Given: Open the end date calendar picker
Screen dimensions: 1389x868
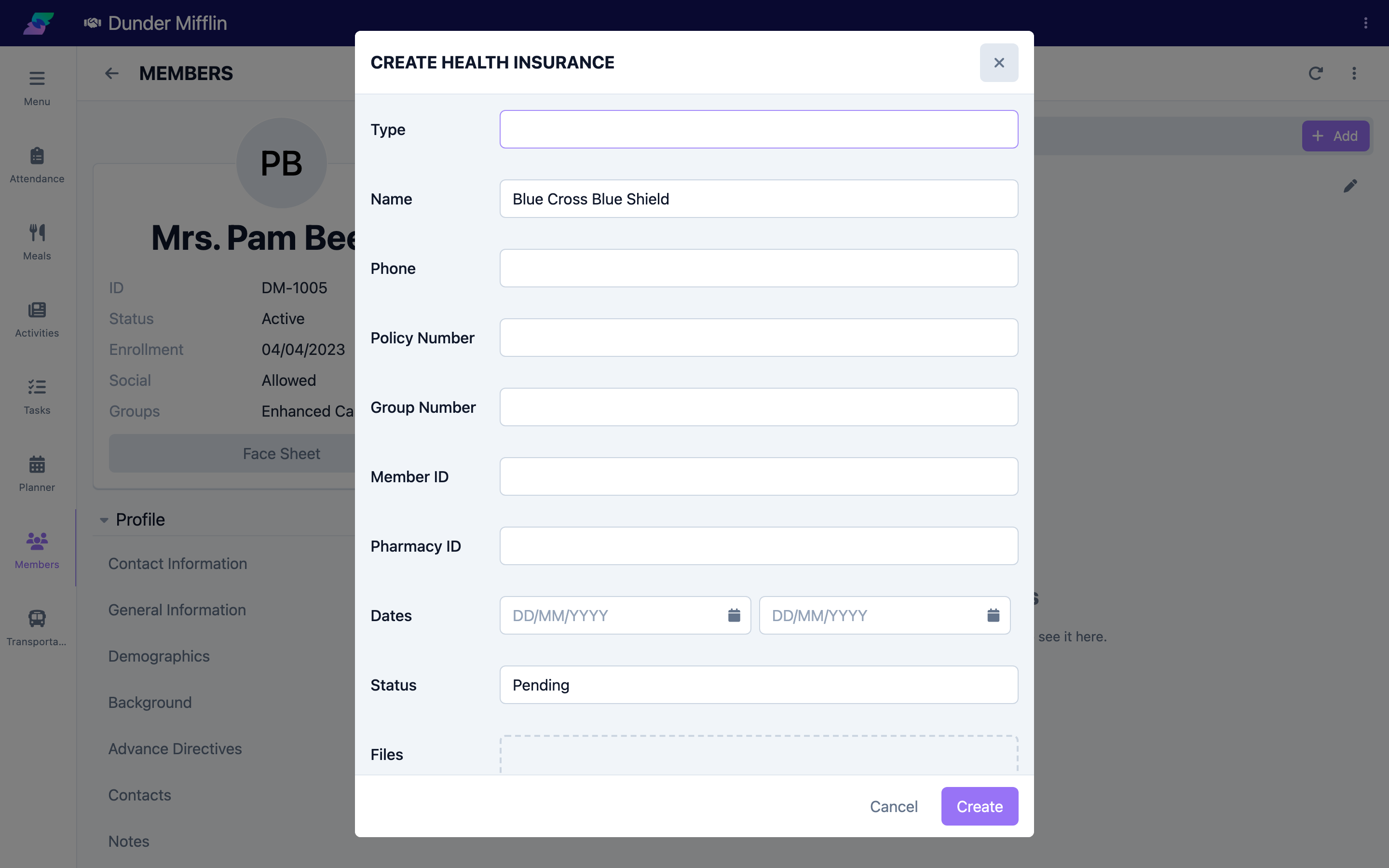Looking at the screenshot, I should 993,615.
